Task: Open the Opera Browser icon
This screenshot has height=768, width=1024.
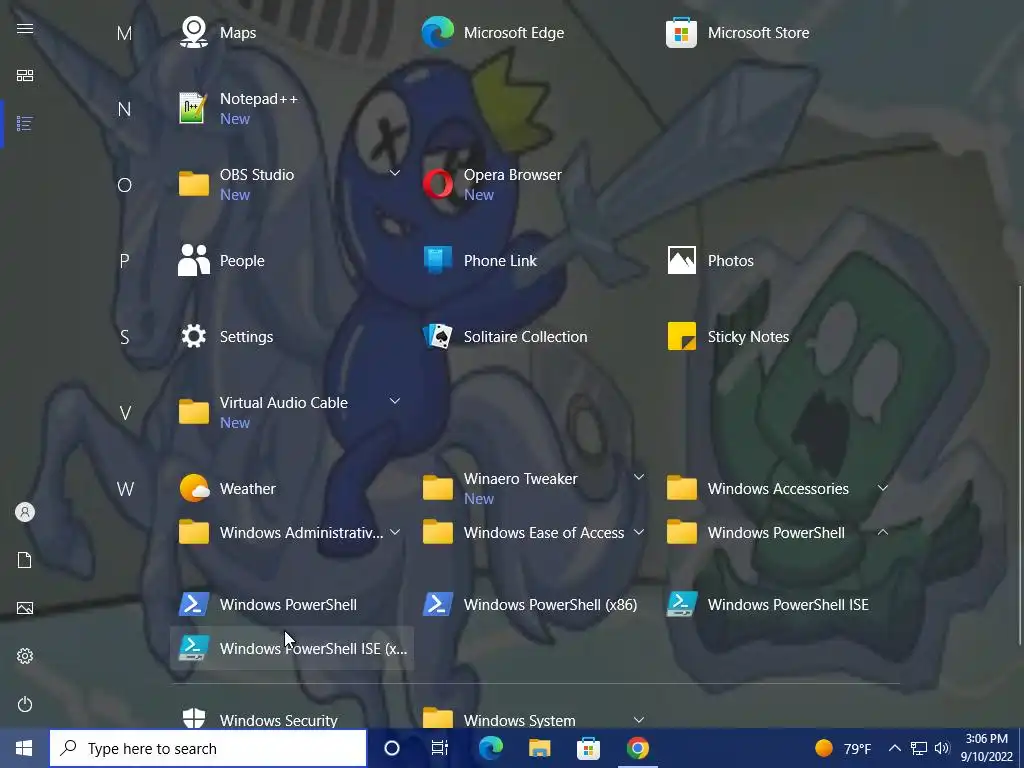Action: click(x=437, y=185)
